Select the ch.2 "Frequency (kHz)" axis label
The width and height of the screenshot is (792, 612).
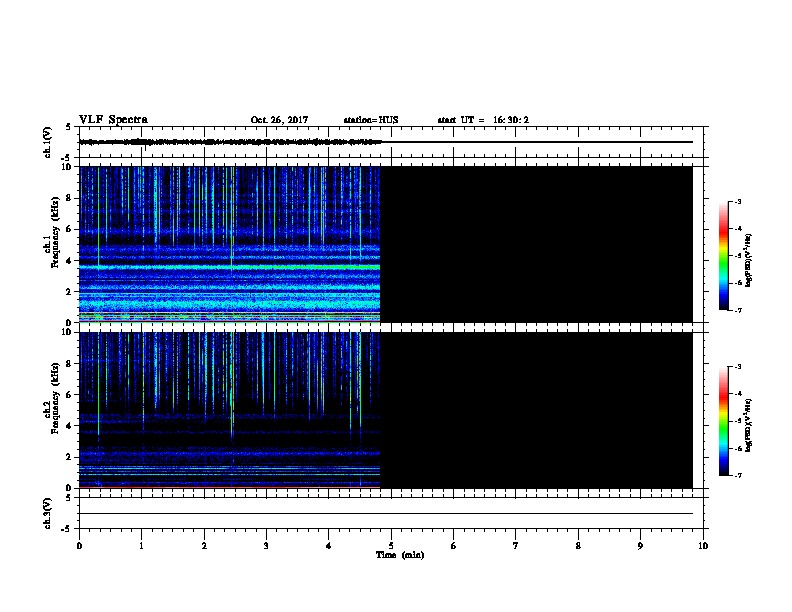pyautogui.click(x=55, y=398)
